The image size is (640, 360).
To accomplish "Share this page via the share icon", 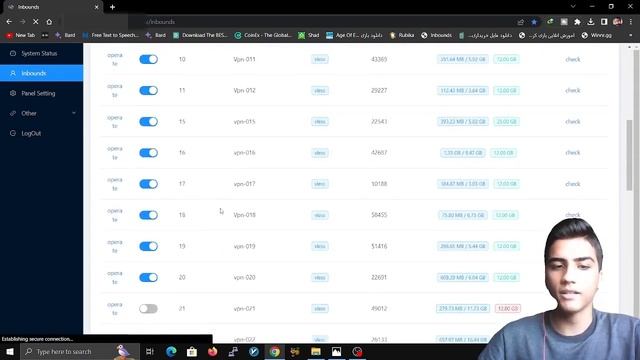I will tap(520, 22).
